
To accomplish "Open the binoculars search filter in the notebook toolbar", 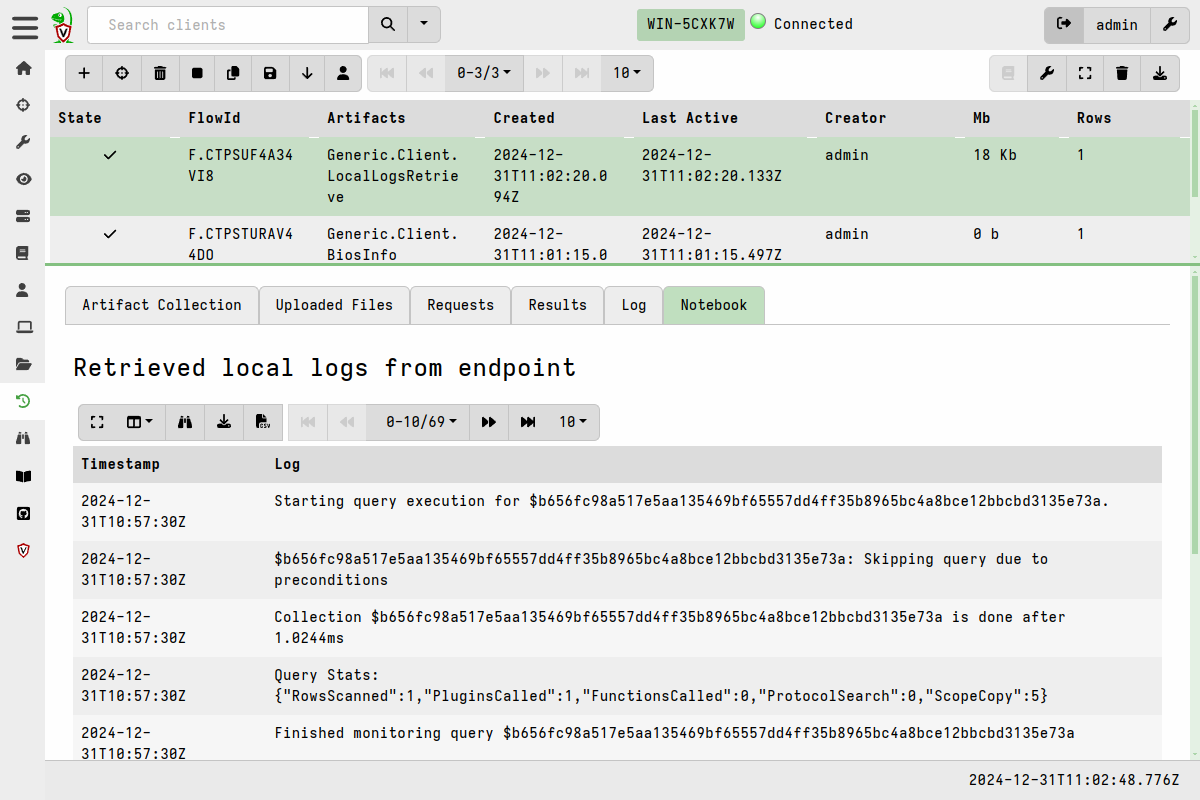I will pyautogui.click(x=185, y=422).
